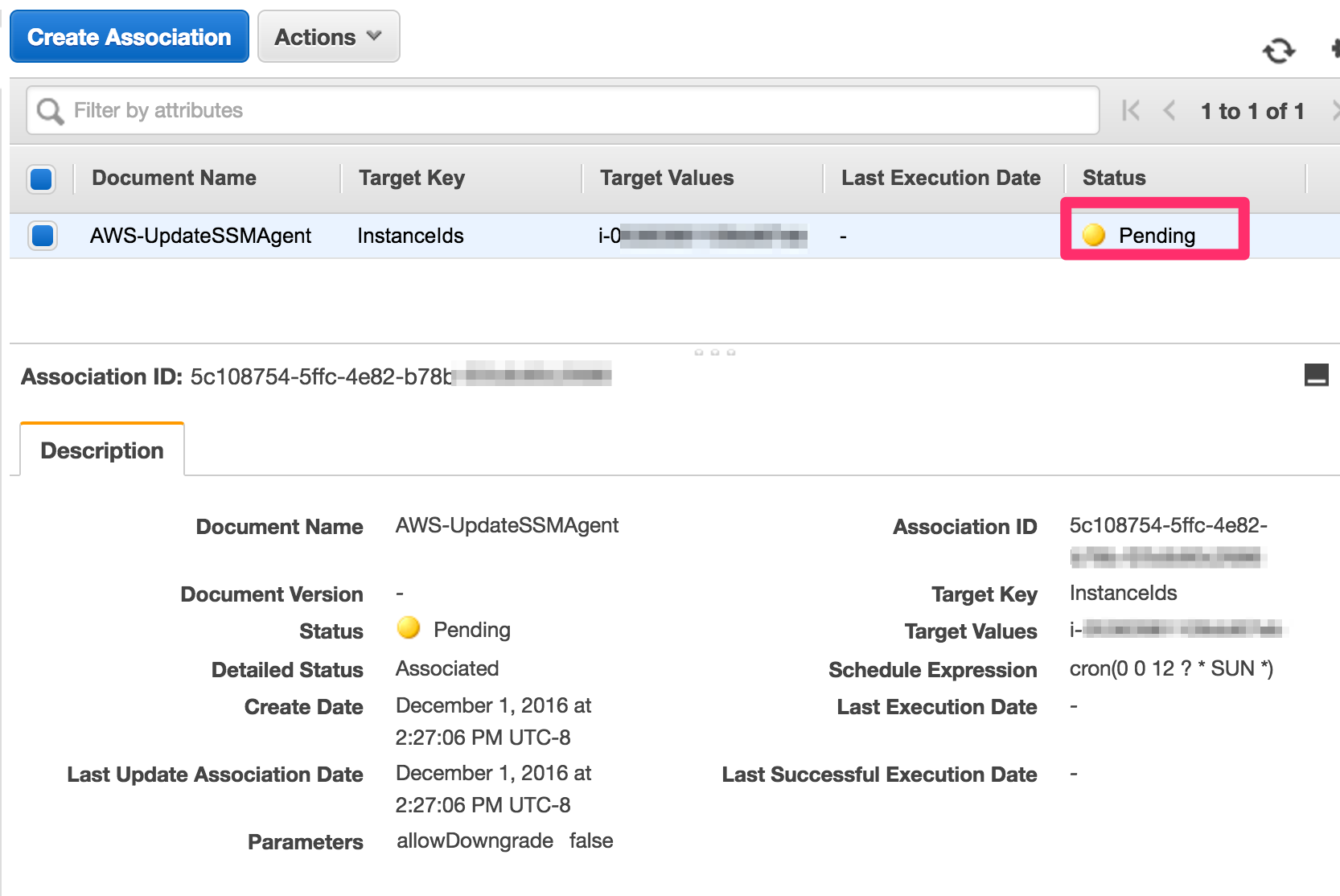Click the Create Association button

coord(129,35)
